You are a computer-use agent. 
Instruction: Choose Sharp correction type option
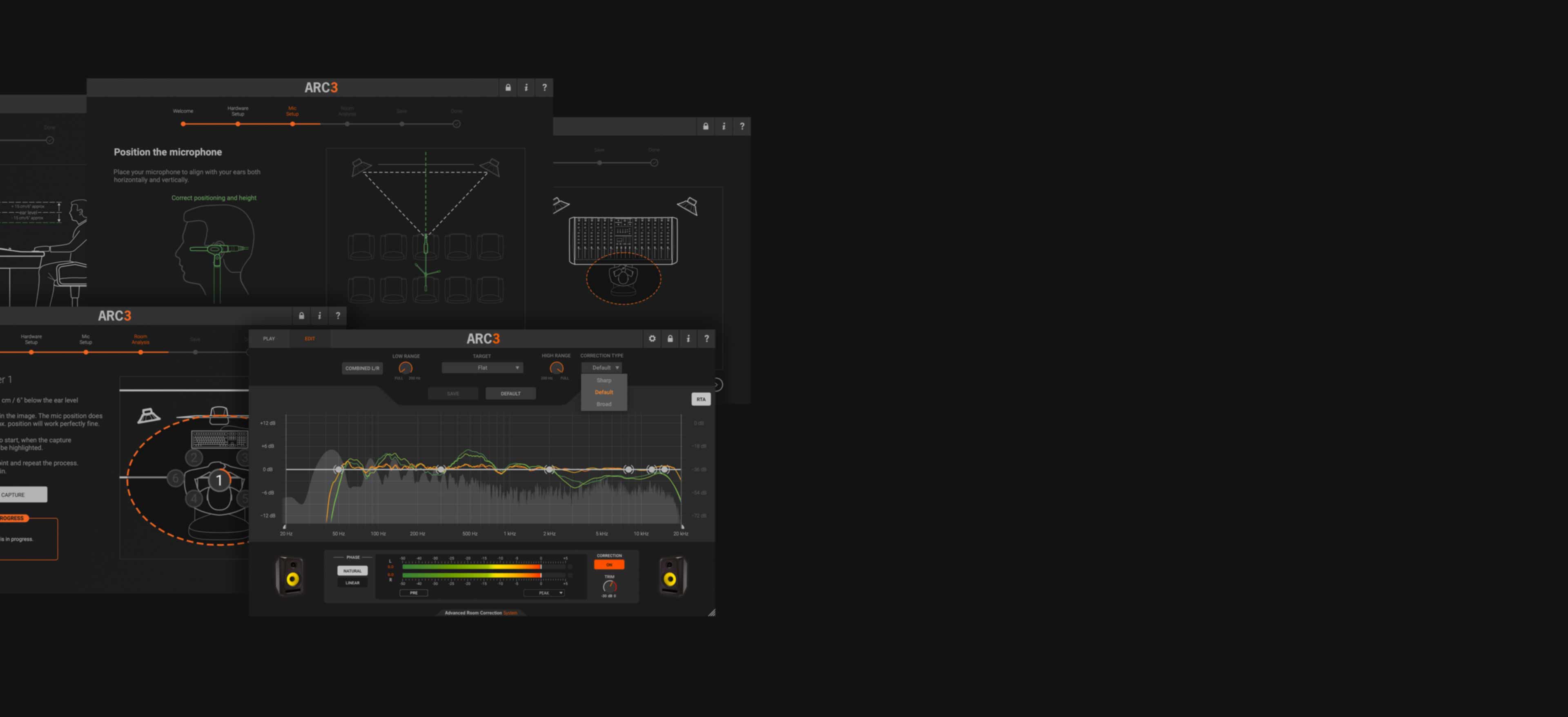click(604, 381)
